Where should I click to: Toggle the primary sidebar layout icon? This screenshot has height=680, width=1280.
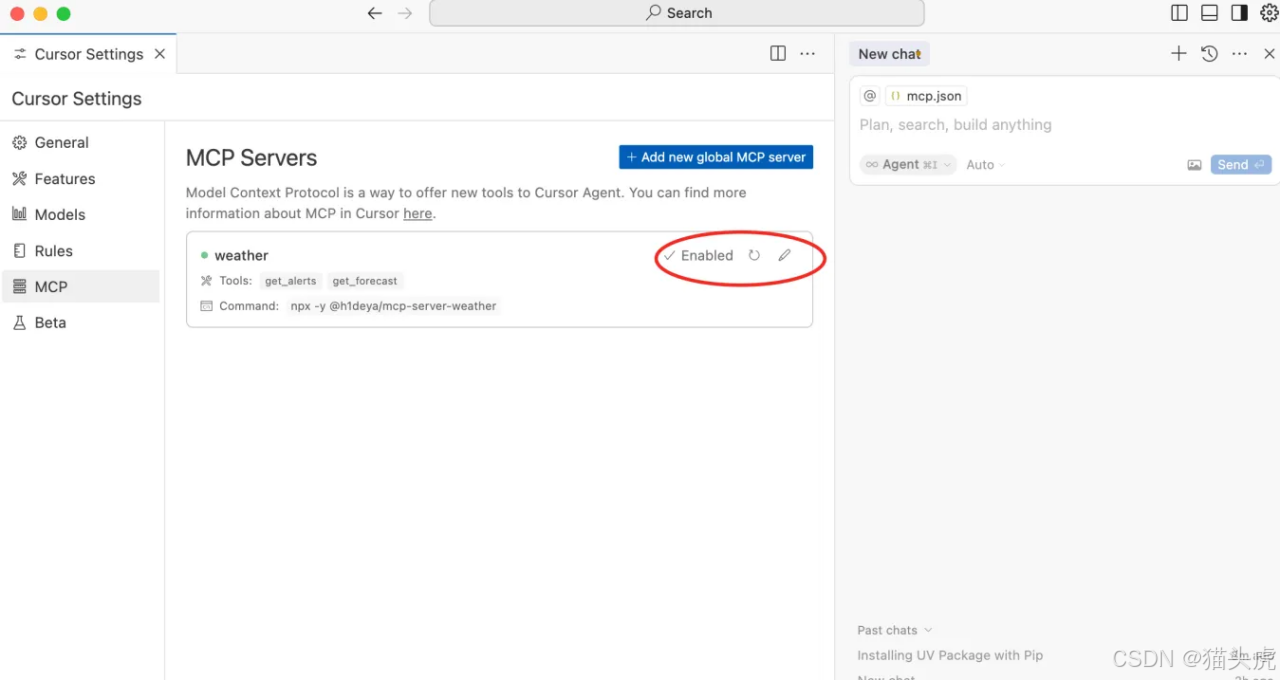pyautogui.click(x=1179, y=13)
